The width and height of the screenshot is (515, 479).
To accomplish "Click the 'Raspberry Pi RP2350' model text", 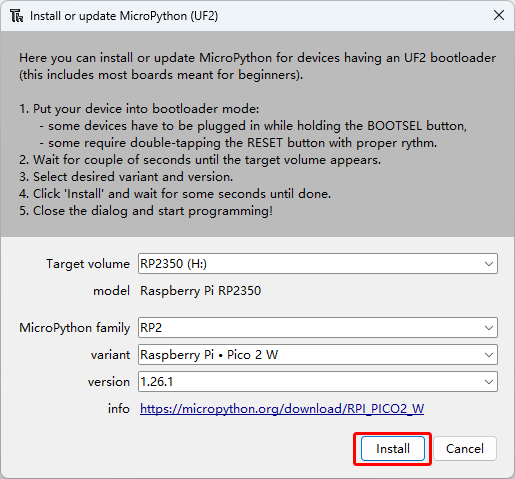I will (x=200, y=291).
